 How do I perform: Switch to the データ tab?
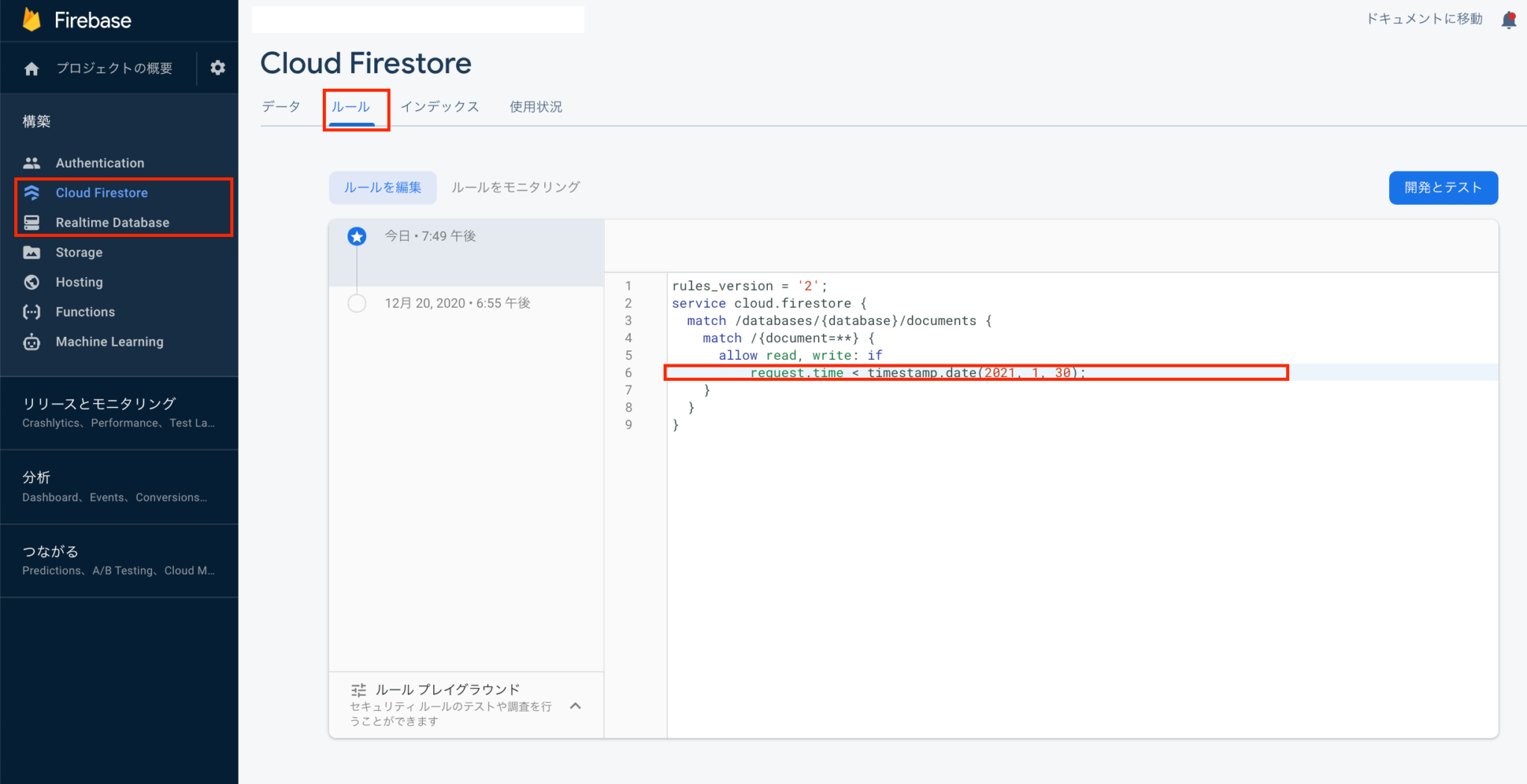coord(280,107)
